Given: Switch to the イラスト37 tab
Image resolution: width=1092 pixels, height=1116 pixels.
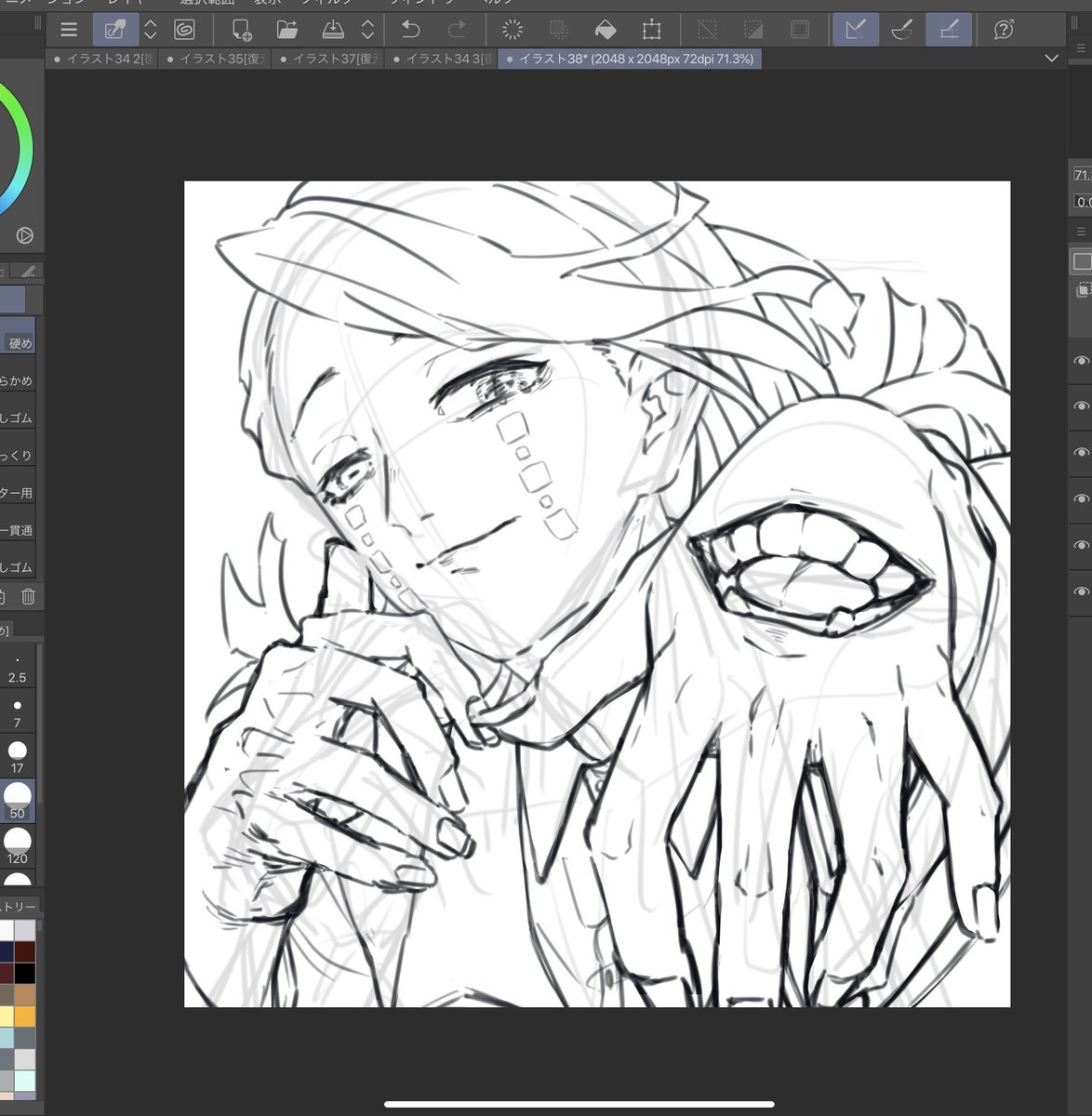Looking at the screenshot, I should (x=329, y=60).
